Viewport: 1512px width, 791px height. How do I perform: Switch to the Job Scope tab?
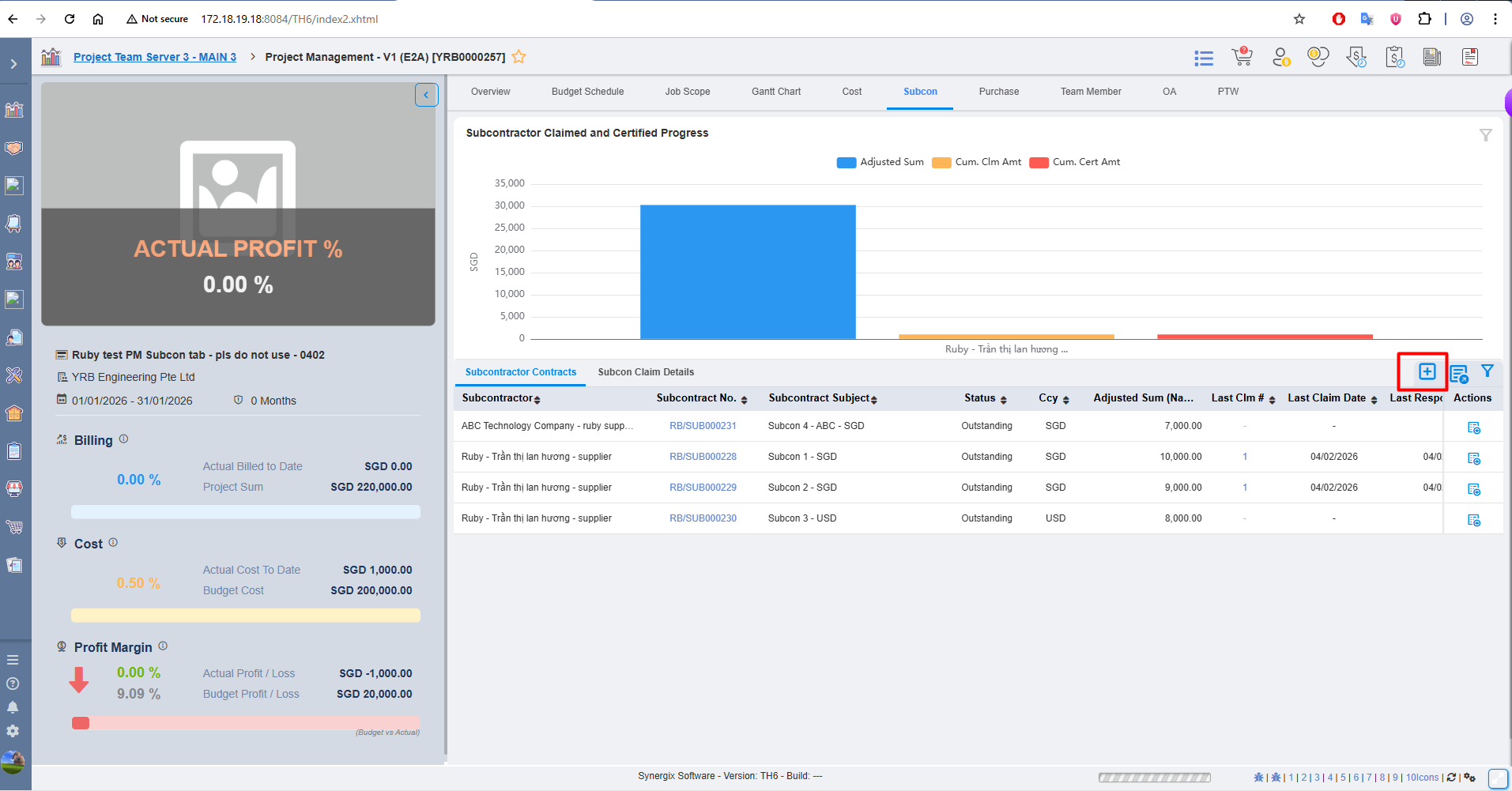pos(688,92)
